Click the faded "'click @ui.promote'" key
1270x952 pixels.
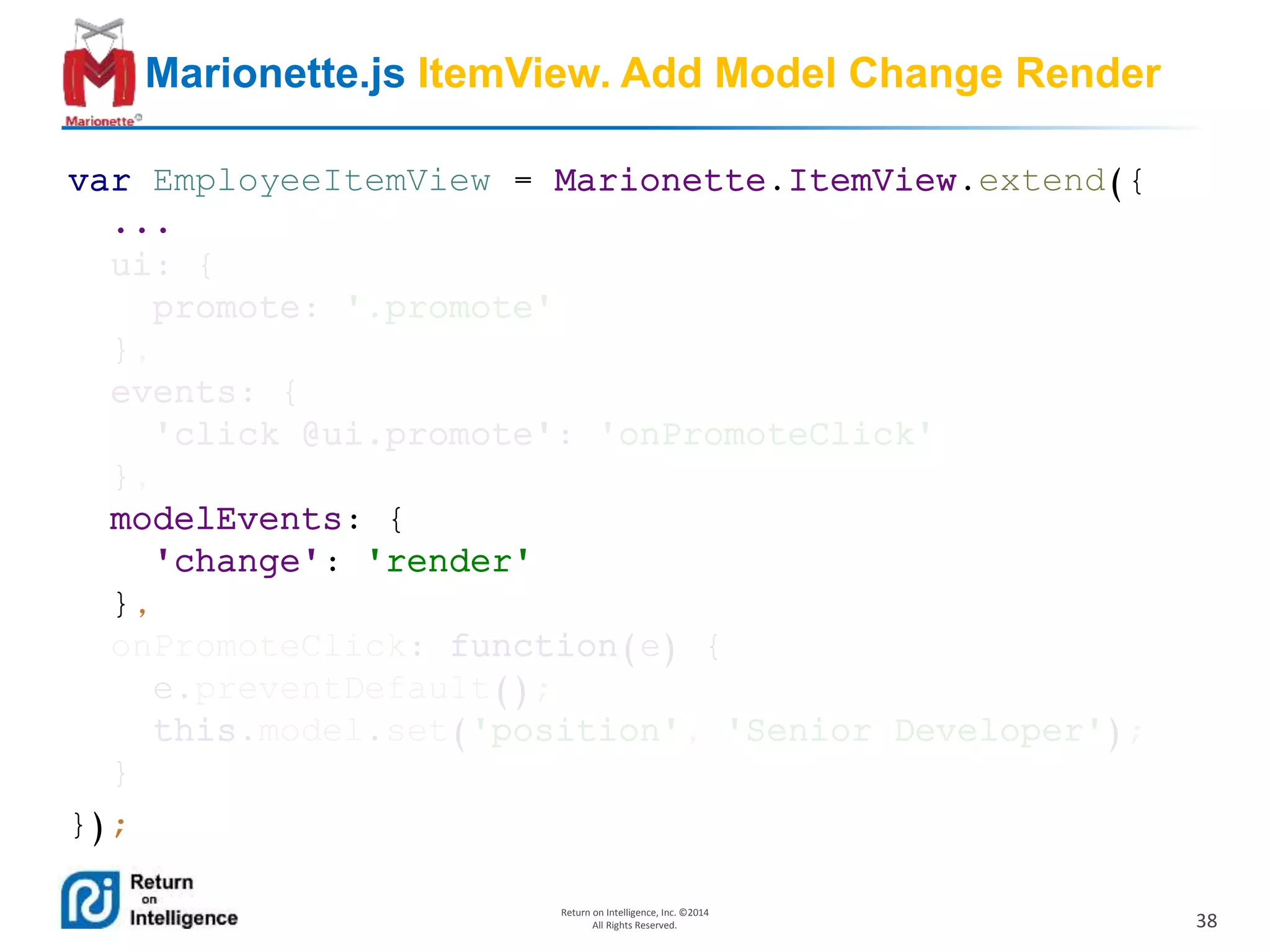(353, 434)
